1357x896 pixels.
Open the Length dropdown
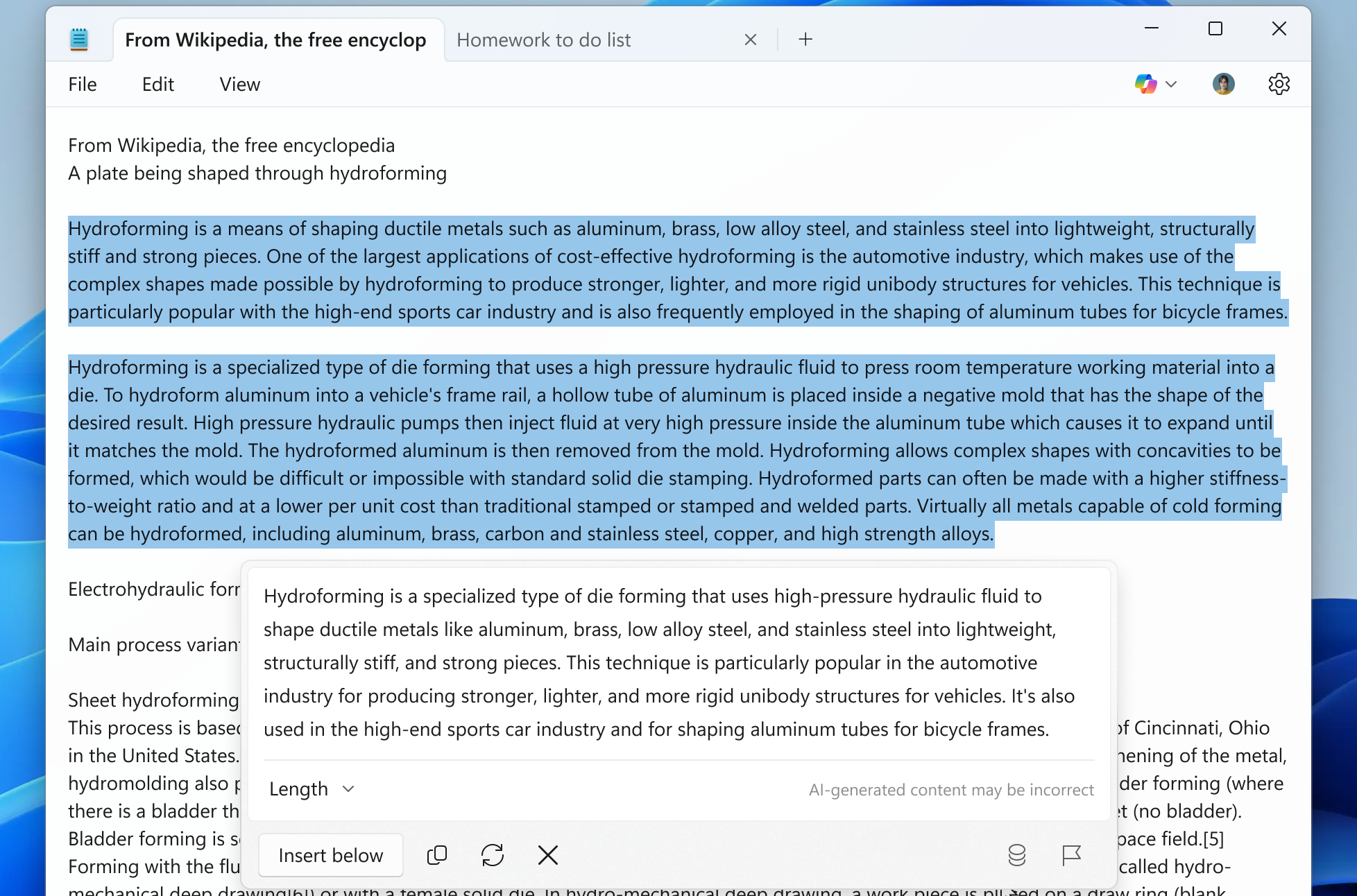311,789
